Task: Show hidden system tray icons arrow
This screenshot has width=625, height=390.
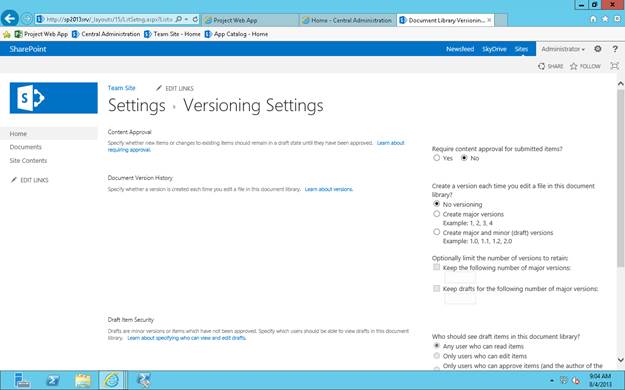Action: [552, 381]
